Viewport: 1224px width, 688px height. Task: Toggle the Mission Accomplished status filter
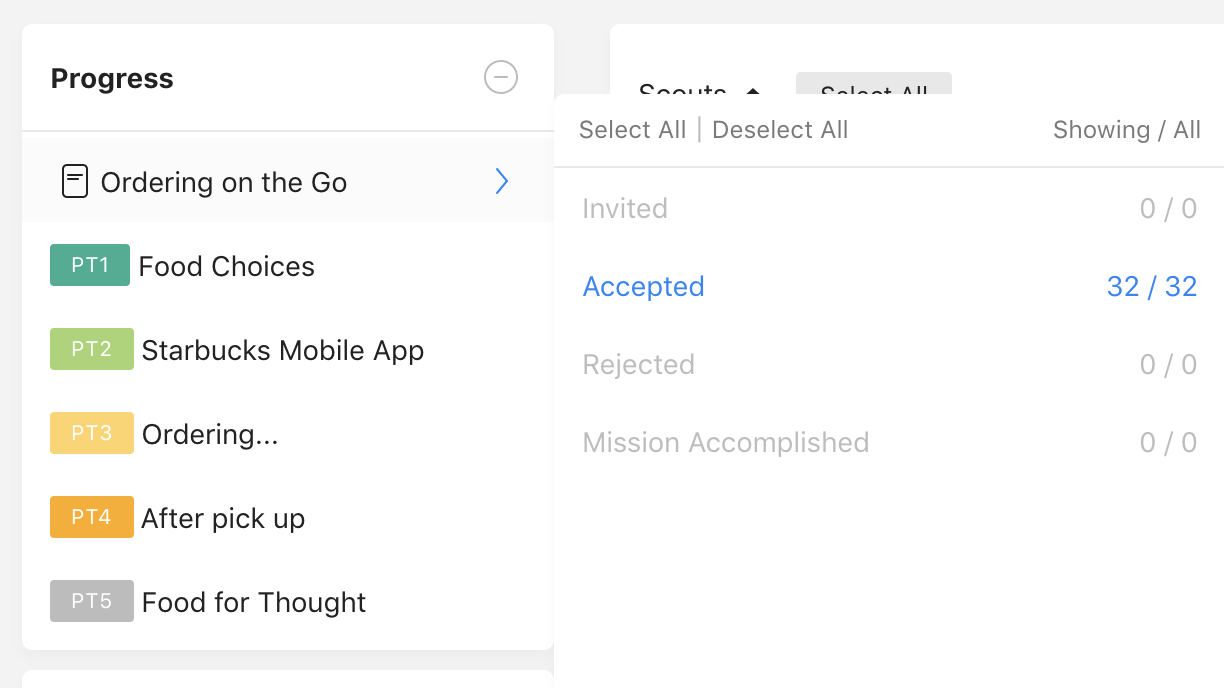coord(890,442)
